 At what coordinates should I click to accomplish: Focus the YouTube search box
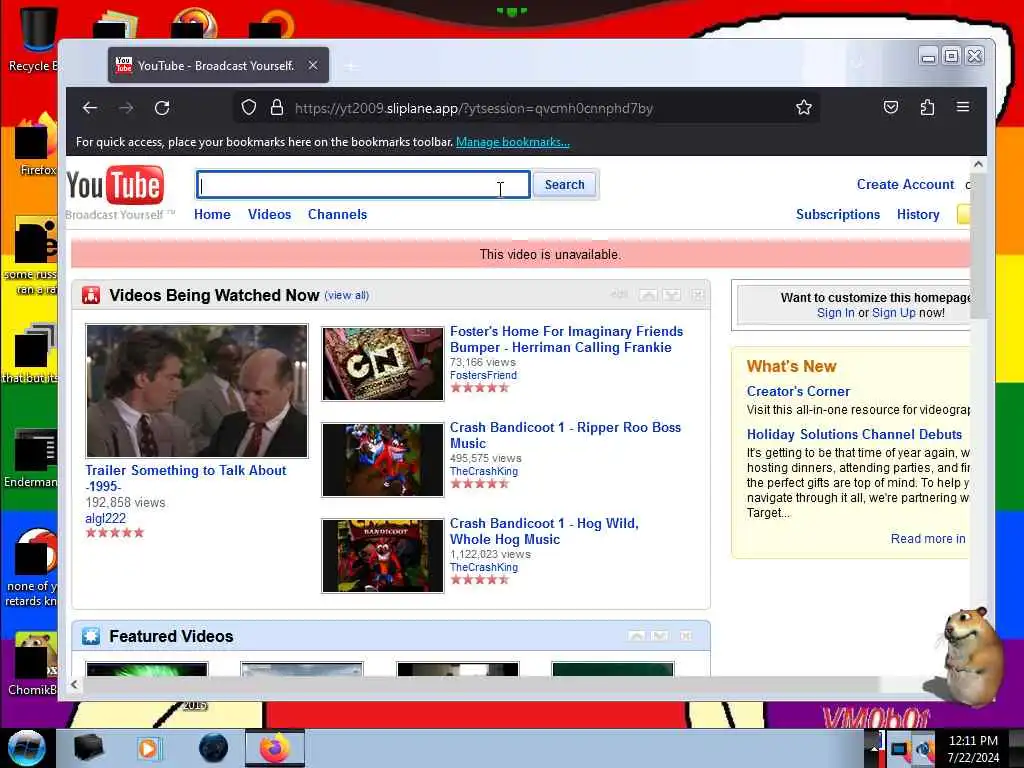coord(363,185)
